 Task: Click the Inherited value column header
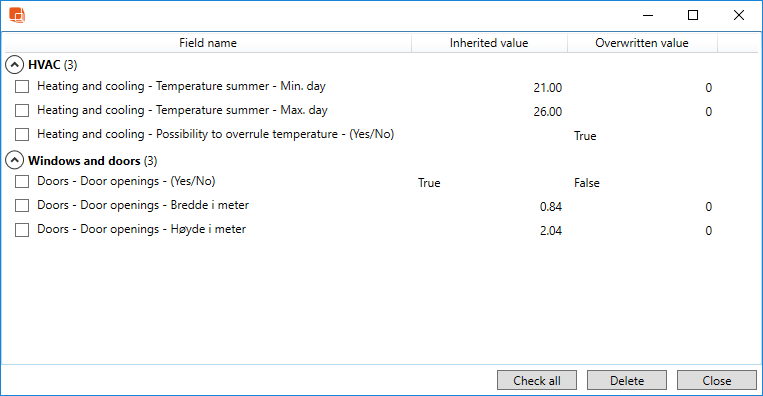[489, 43]
